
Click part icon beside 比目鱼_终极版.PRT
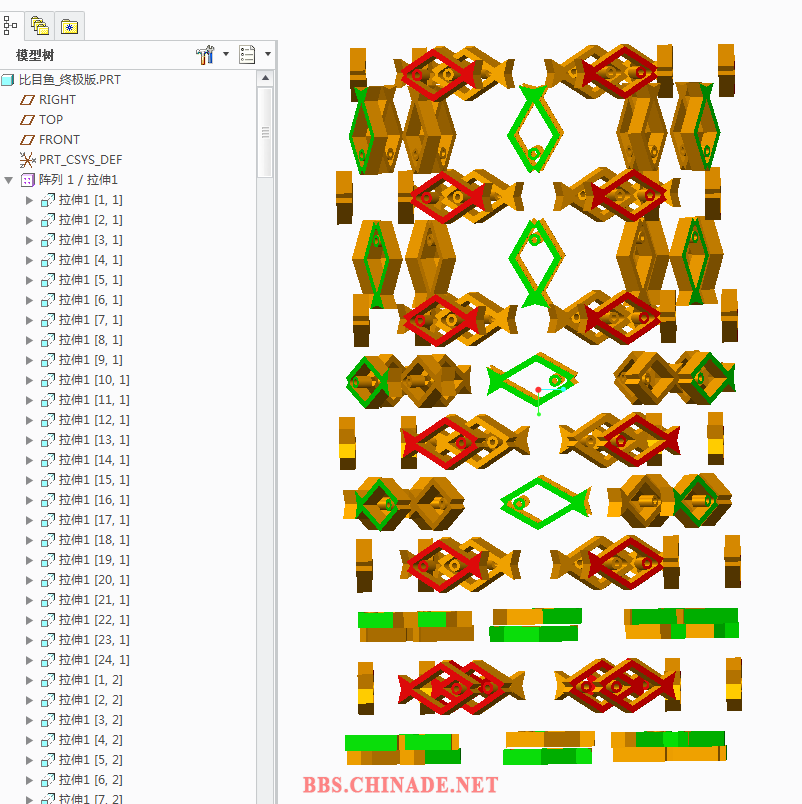(x=8, y=80)
